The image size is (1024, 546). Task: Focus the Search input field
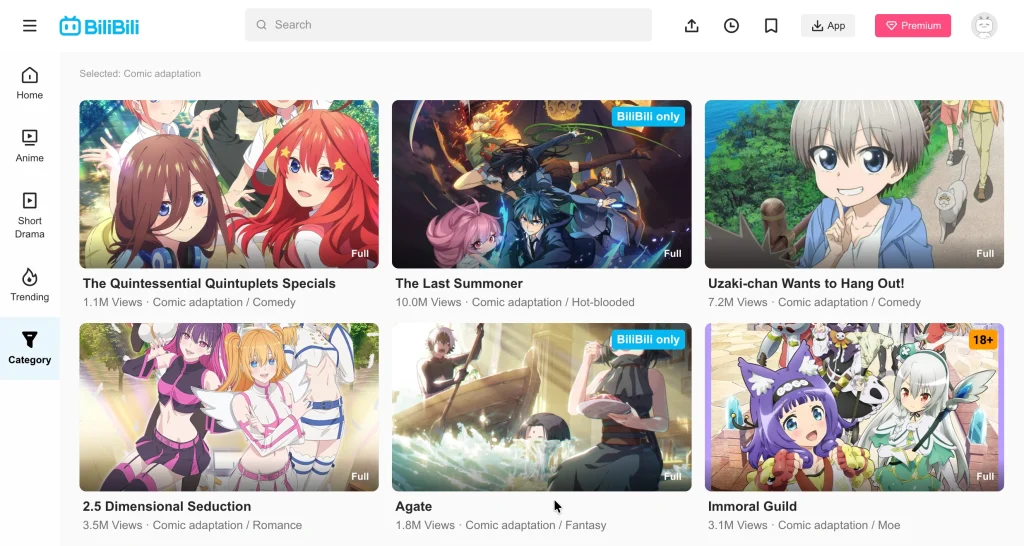pyautogui.click(x=448, y=25)
